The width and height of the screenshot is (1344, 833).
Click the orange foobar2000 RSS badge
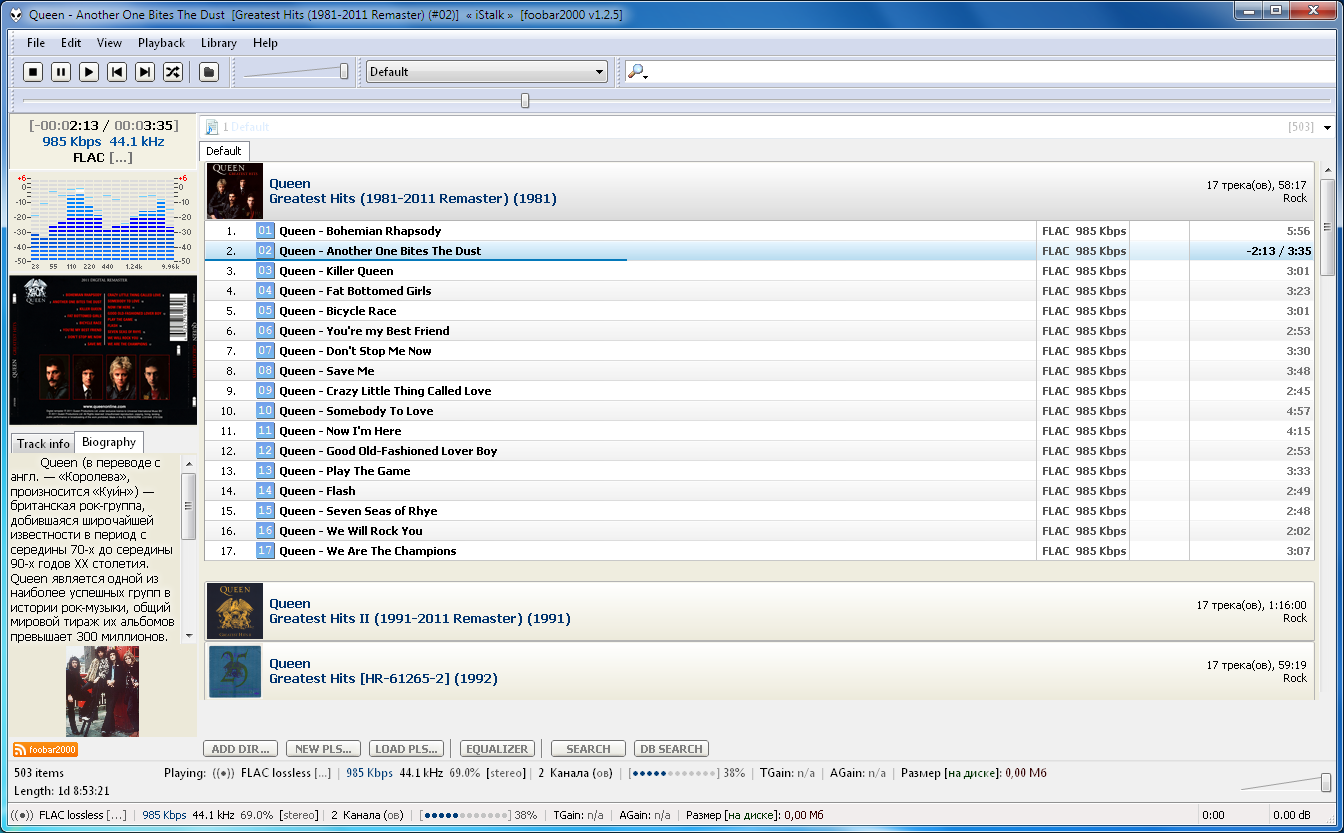(45, 750)
